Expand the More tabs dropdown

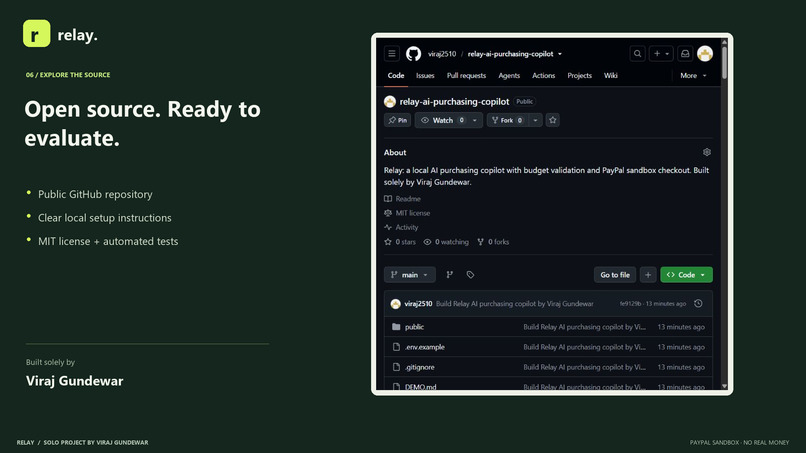pos(693,76)
